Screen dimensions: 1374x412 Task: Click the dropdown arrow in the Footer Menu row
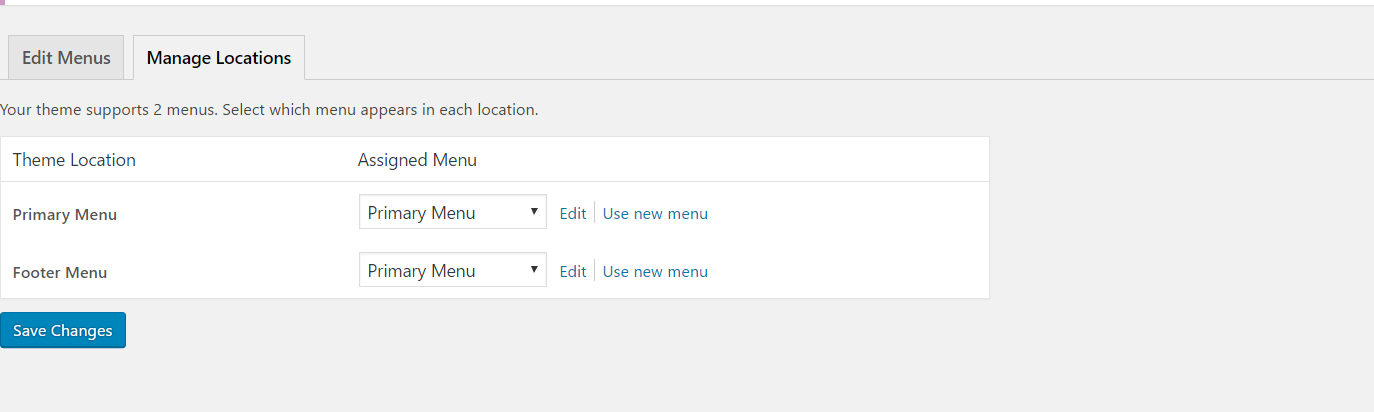pyautogui.click(x=534, y=270)
